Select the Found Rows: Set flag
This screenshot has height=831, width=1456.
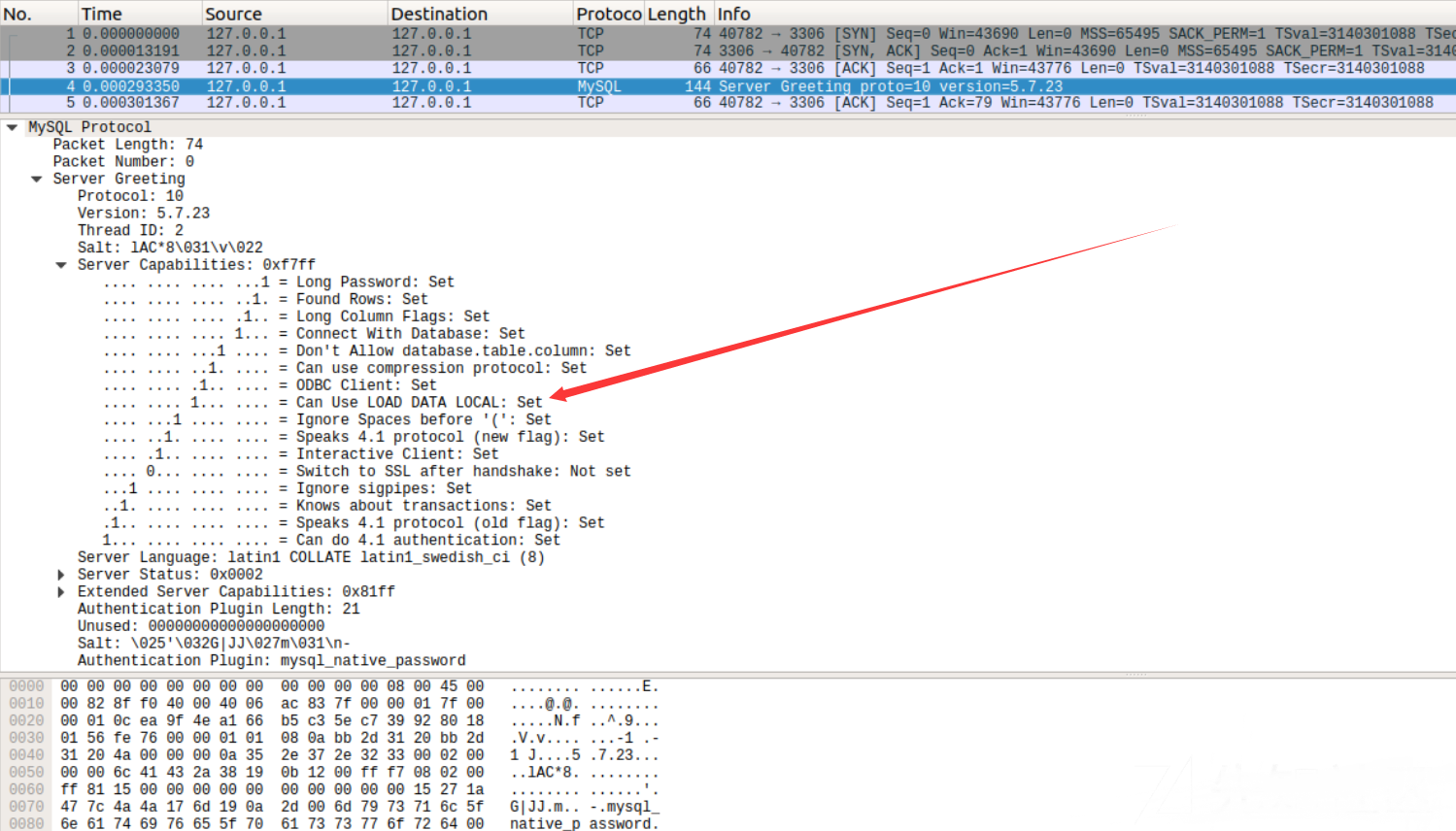tap(265, 300)
